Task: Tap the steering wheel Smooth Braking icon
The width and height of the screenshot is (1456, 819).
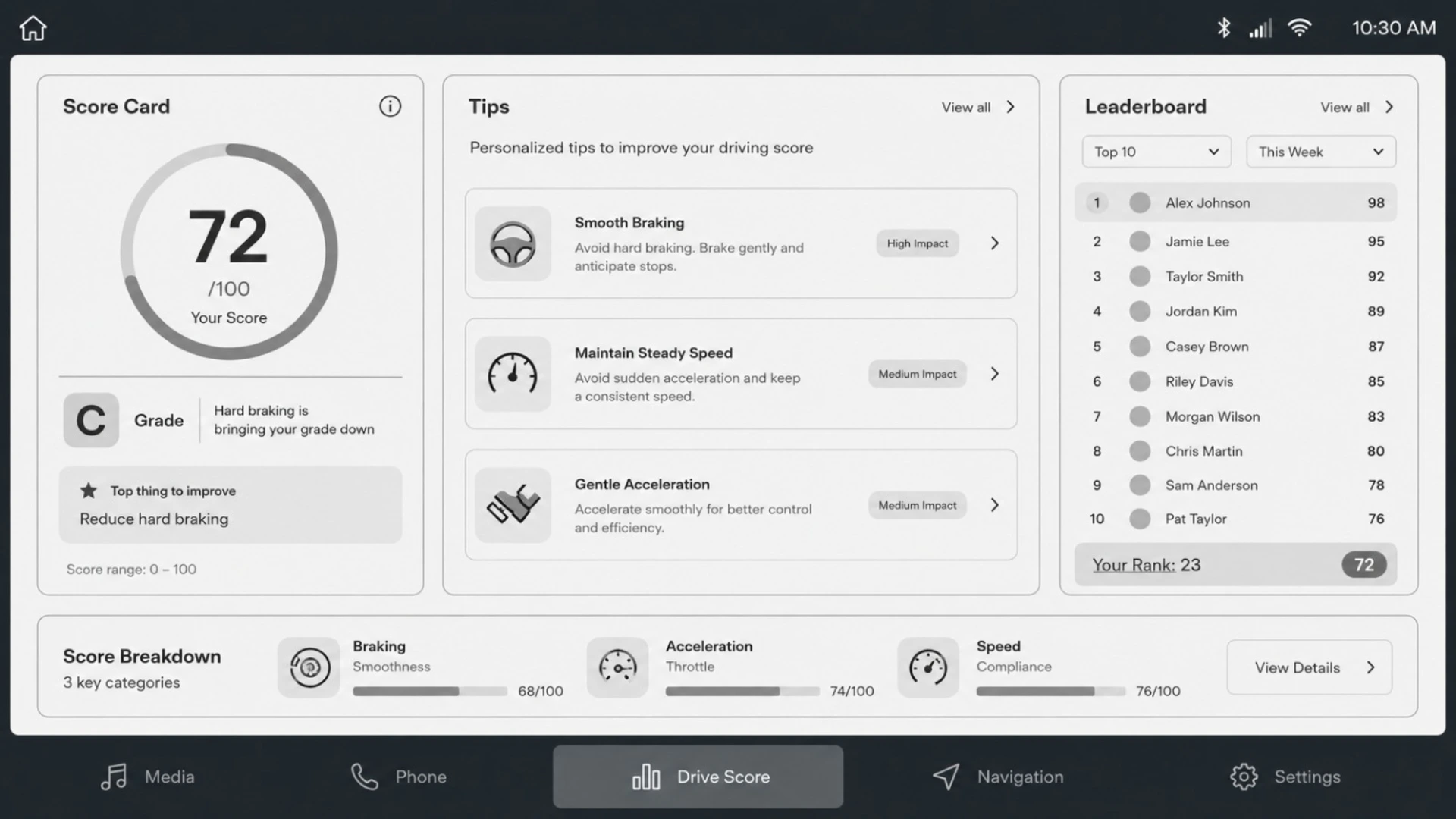Action: 513,243
